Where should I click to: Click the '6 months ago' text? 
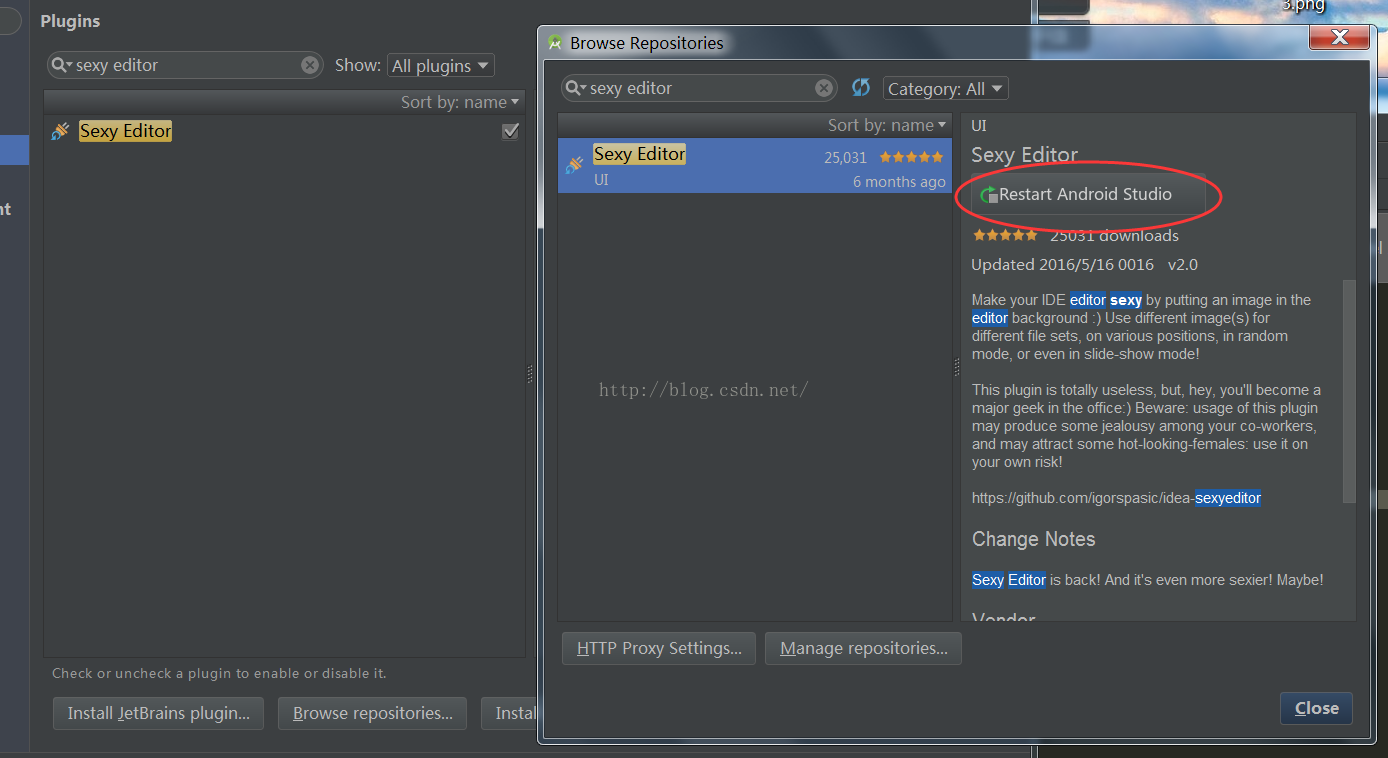click(x=899, y=182)
